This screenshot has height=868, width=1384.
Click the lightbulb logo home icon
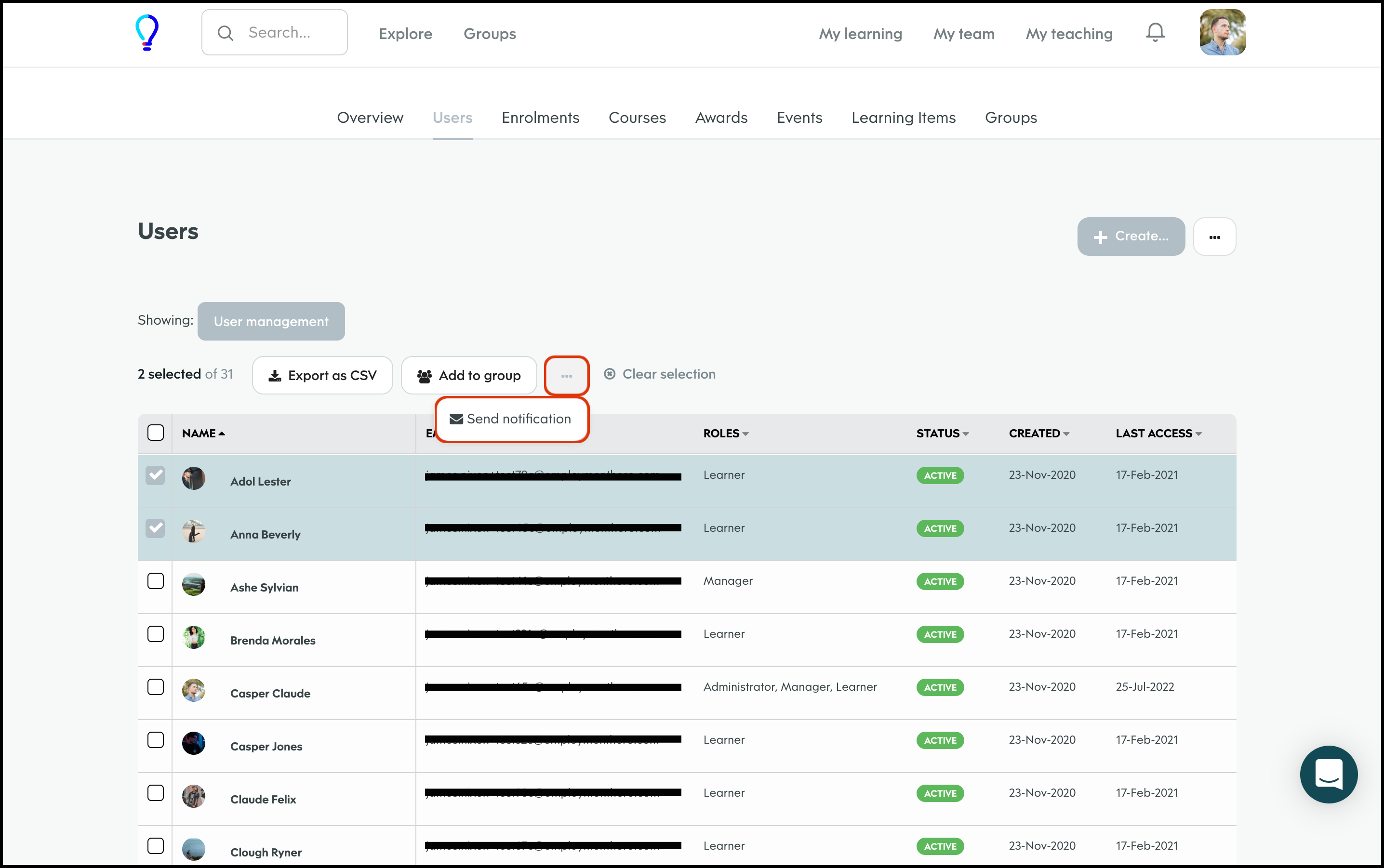point(147,33)
